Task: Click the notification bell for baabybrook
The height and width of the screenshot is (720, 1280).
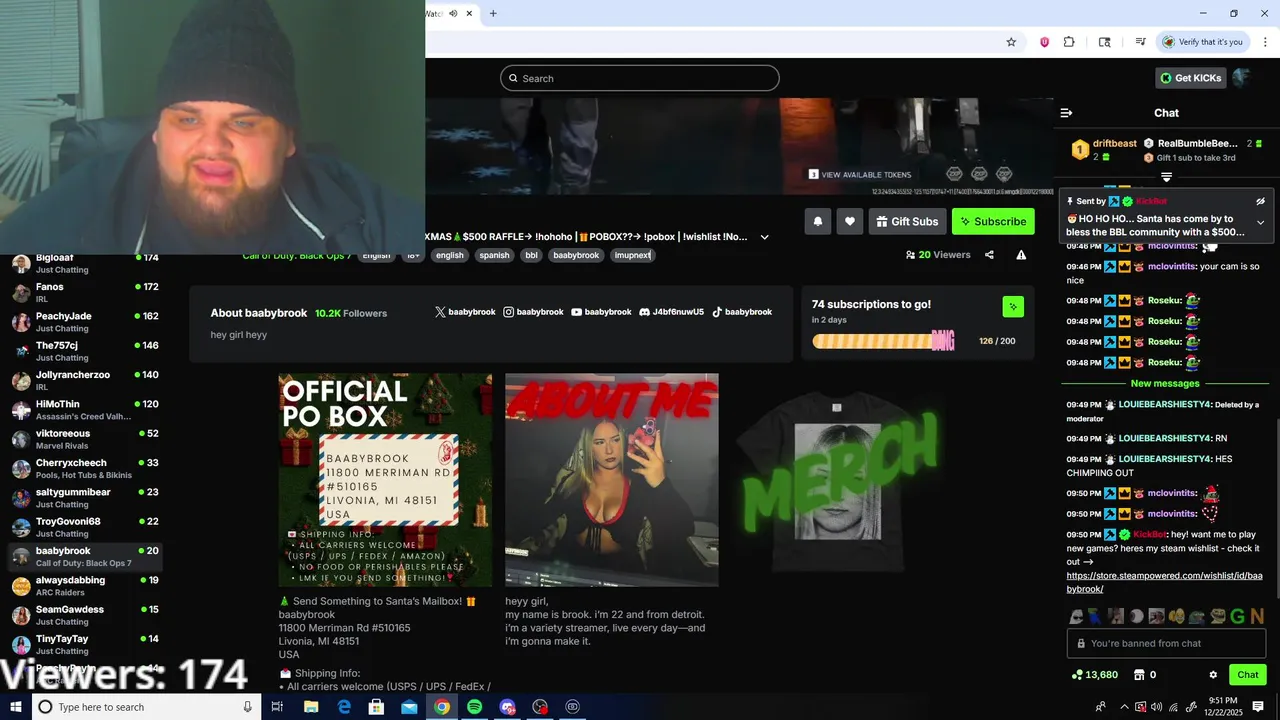Action: coord(817,221)
